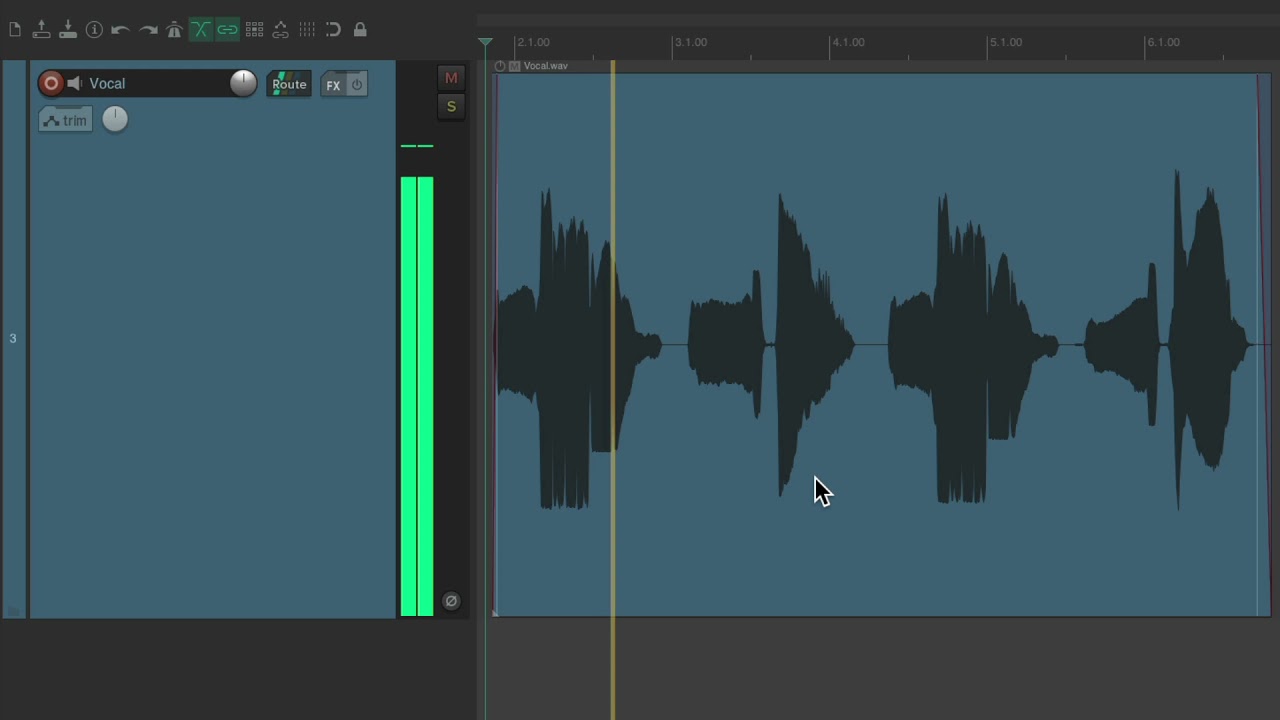Click the undo arrow icon
Image resolution: width=1280 pixels, height=720 pixels.
click(x=121, y=30)
